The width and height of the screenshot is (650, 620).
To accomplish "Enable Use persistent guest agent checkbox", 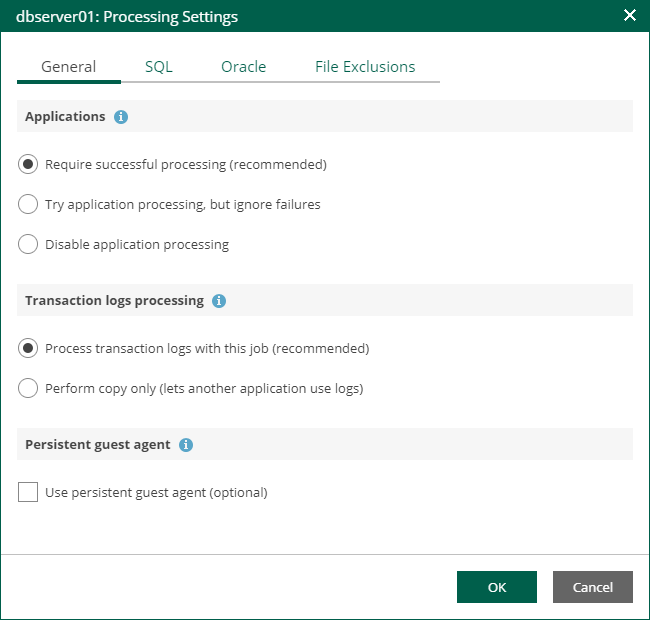I will point(28,492).
